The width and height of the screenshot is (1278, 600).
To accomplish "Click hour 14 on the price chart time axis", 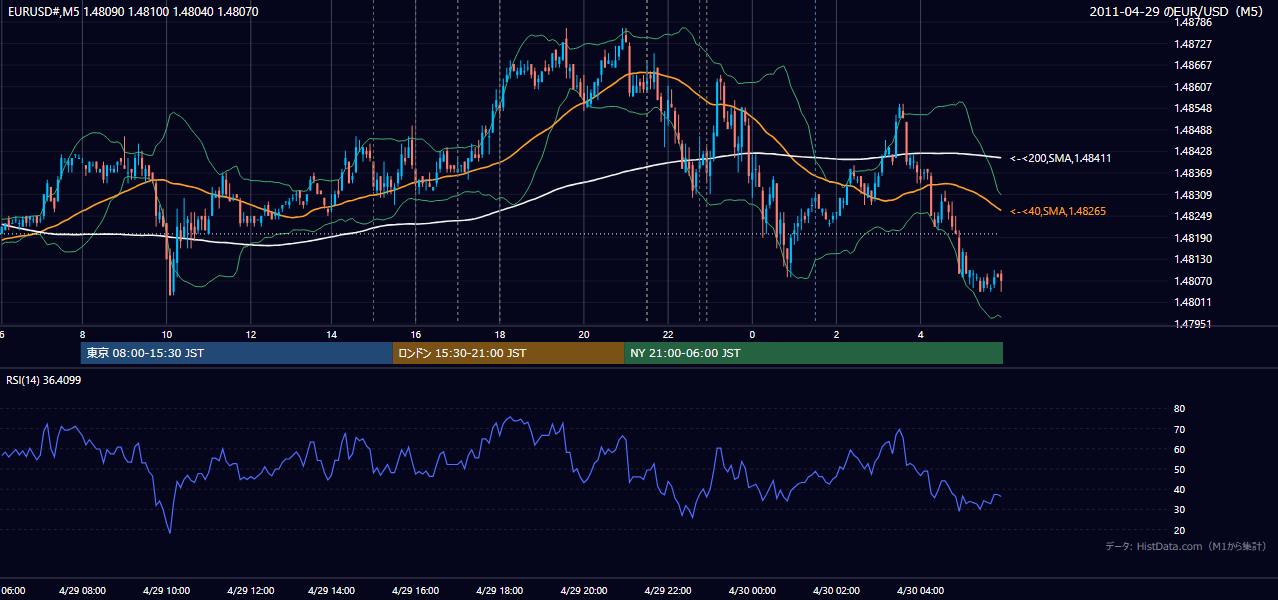I will (333, 334).
